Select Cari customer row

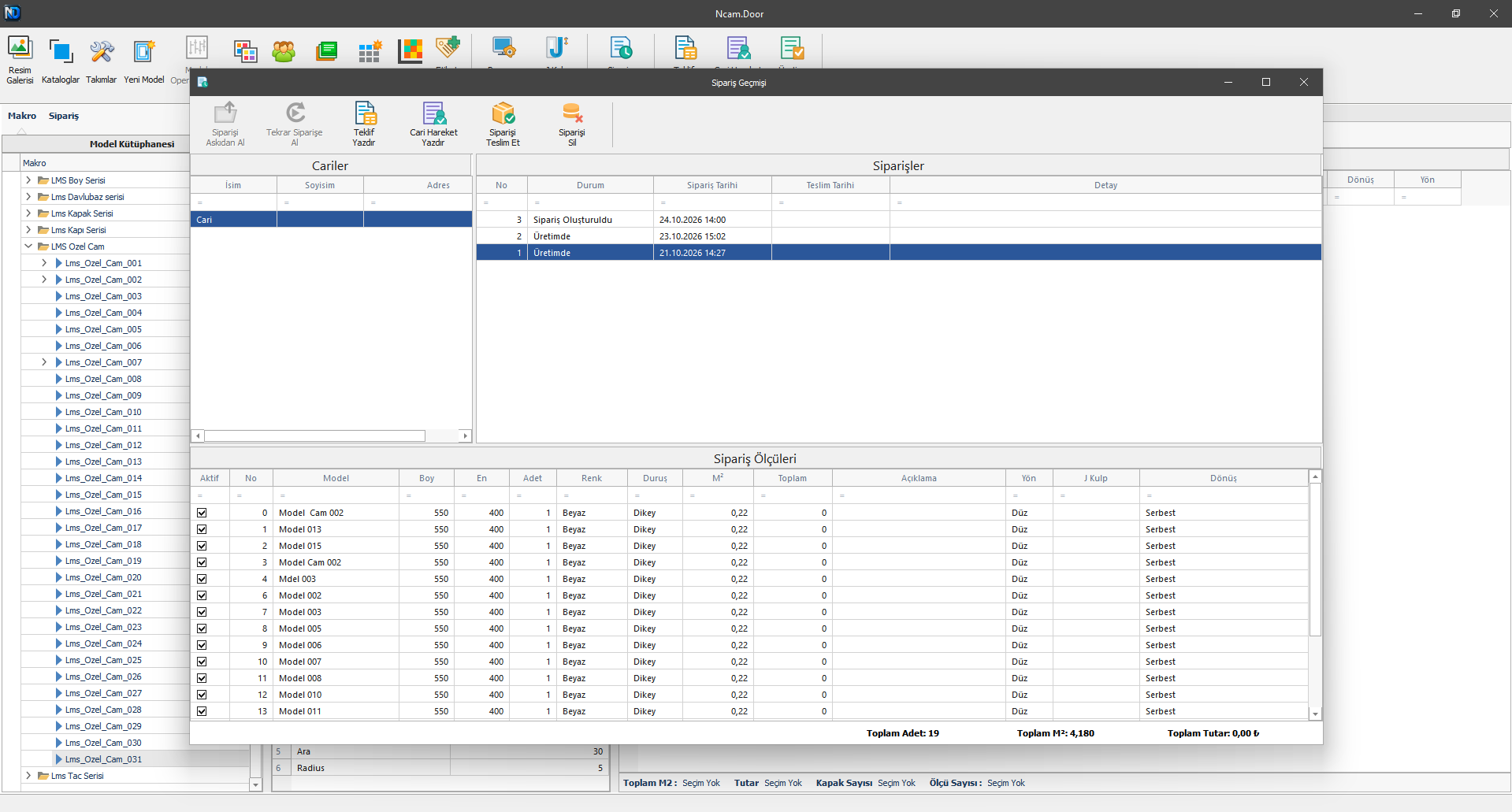[x=331, y=220]
